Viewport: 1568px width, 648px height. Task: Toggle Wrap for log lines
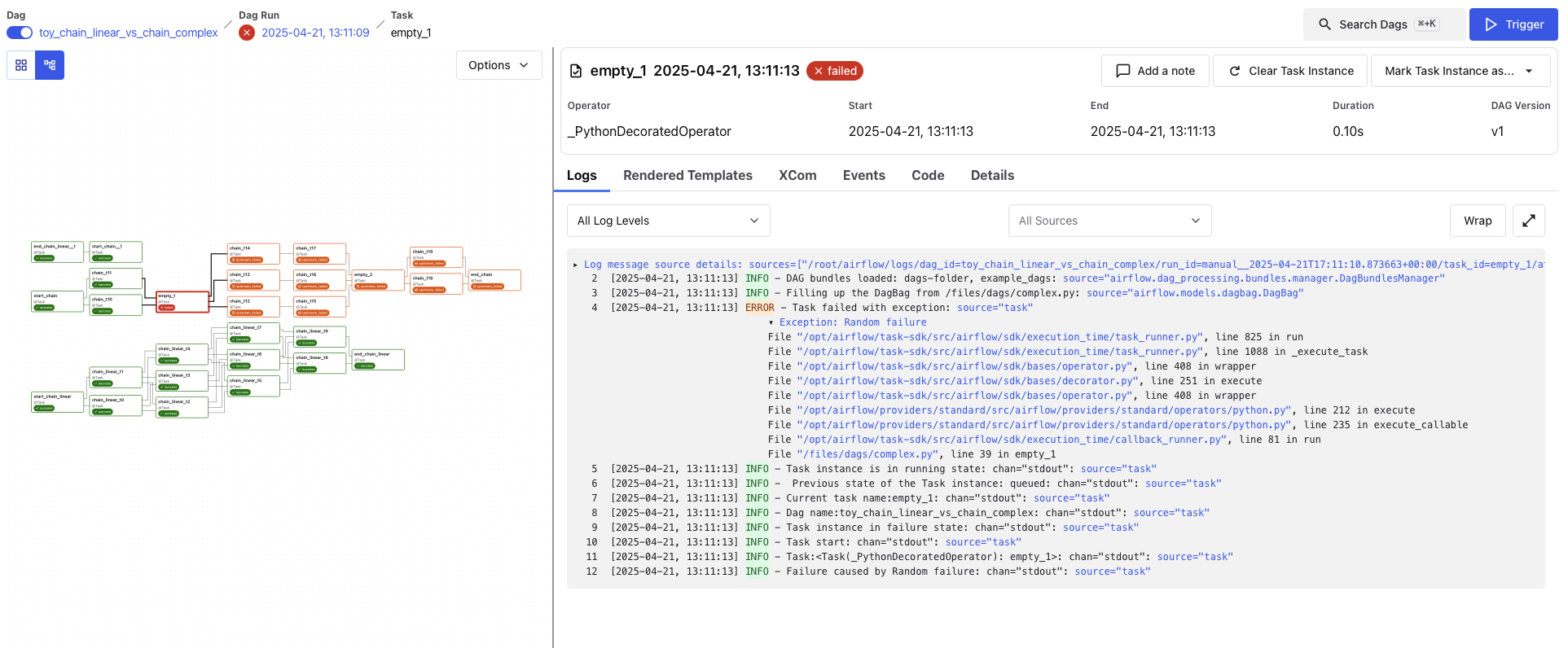coord(1477,221)
